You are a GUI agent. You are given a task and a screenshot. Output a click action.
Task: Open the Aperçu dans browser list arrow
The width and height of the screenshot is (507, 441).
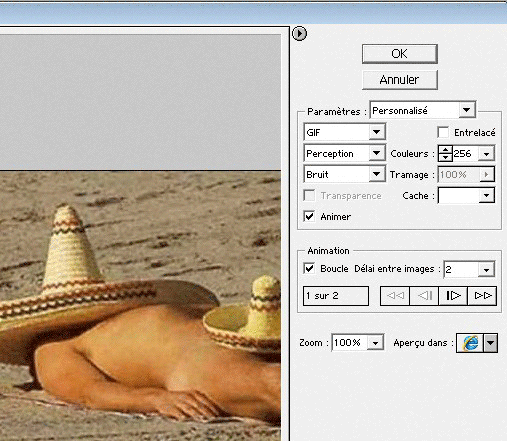[491, 343]
